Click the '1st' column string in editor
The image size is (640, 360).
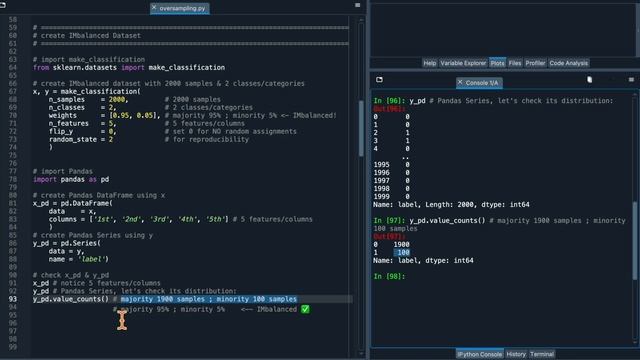click(x=103, y=220)
